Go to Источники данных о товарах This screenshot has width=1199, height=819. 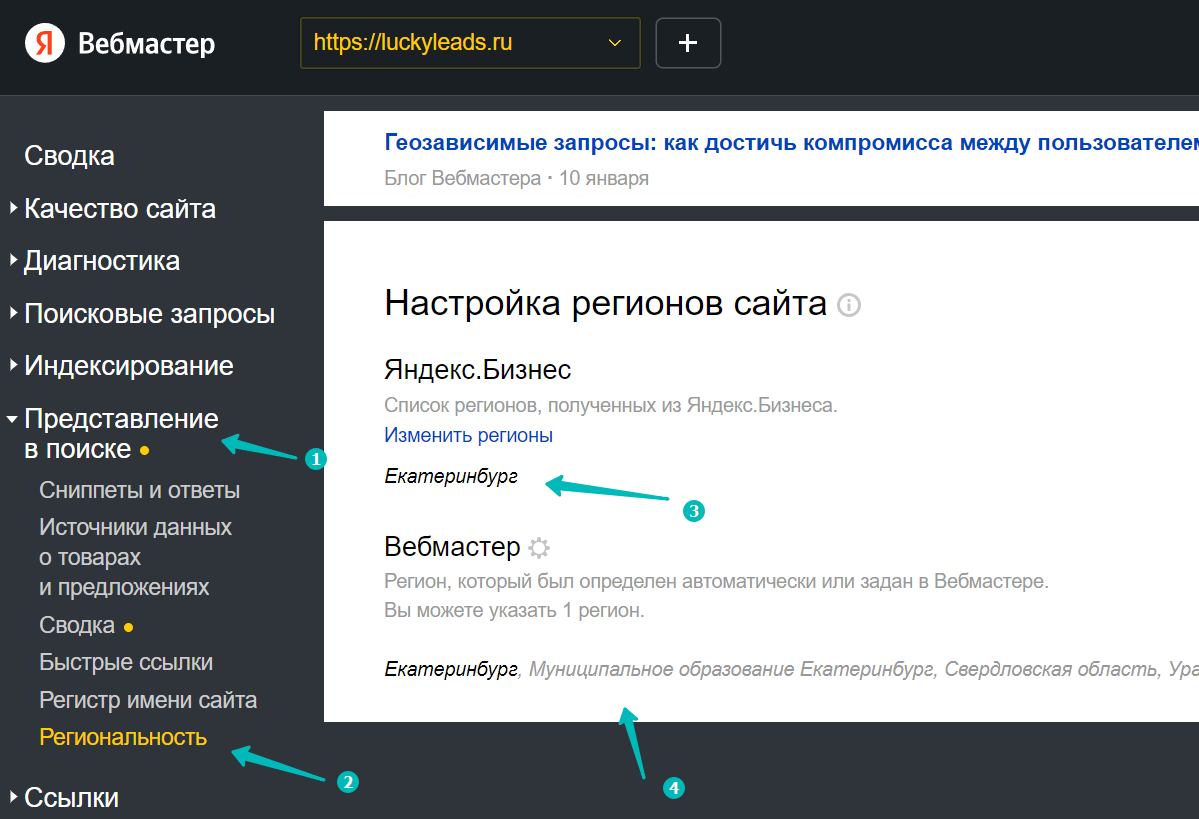coord(135,557)
